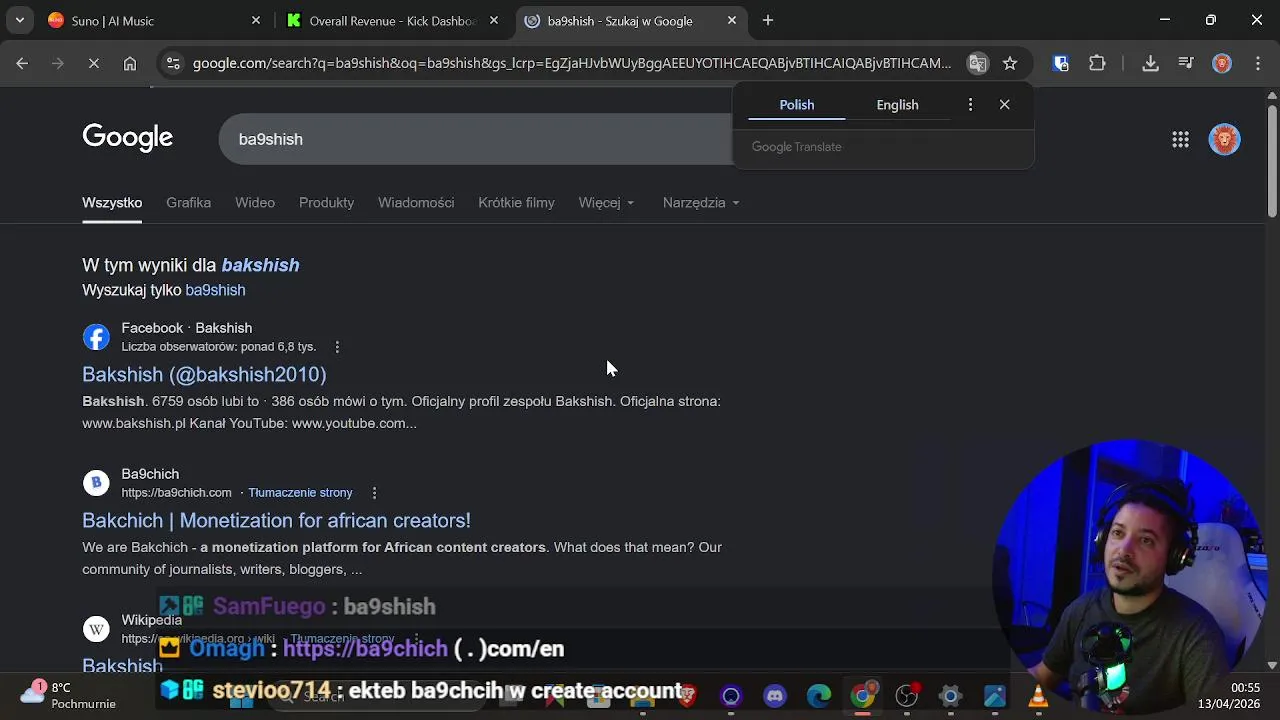Switch to the Wideo results tab
This screenshot has width=1280, height=720.
tap(255, 203)
